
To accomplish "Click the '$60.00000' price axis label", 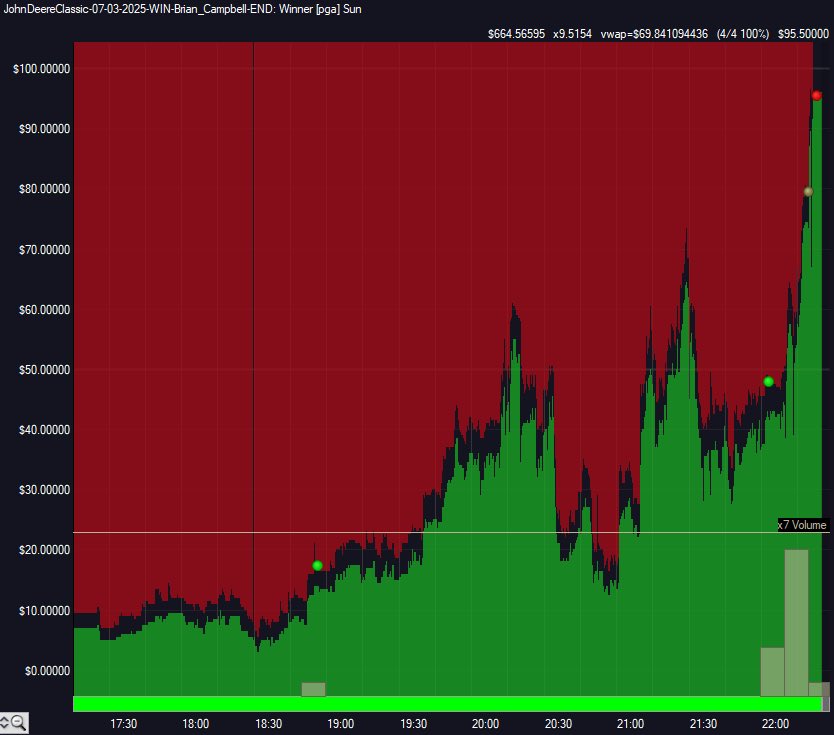I will [x=44, y=310].
